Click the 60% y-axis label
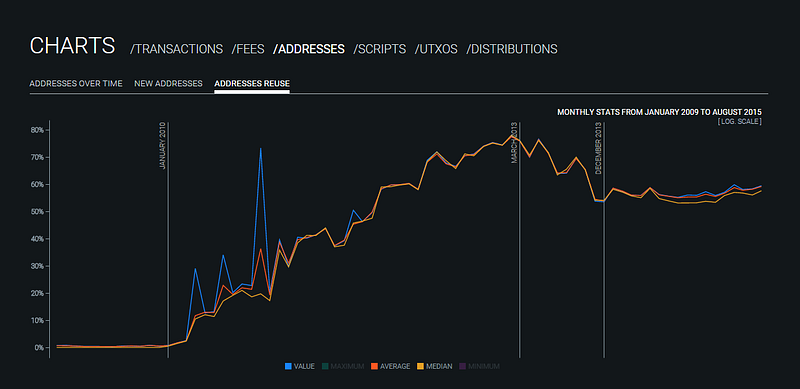800x389 pixels. pos(37,184)
